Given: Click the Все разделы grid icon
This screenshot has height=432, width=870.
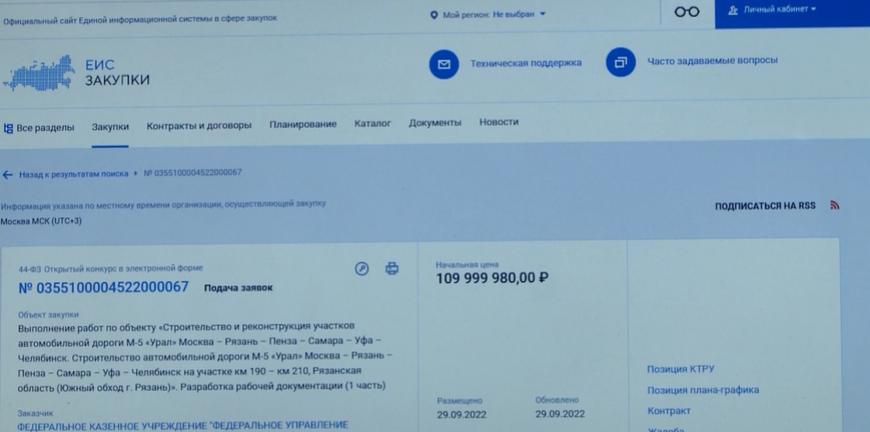Looking at the screenshot, I should click(x=8, y=128).
